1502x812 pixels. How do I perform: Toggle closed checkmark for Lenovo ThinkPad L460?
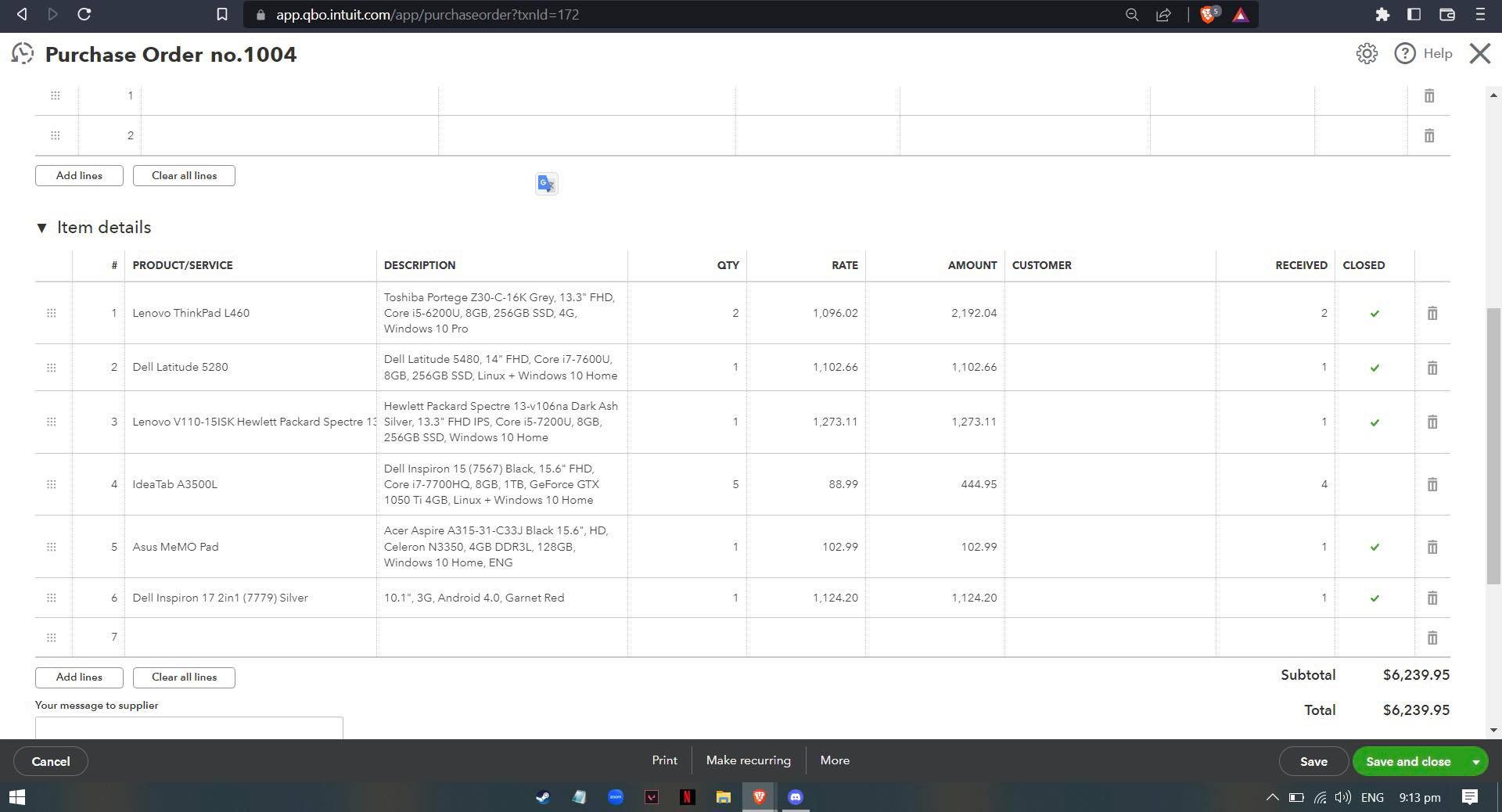click(x=1374, y=314)
